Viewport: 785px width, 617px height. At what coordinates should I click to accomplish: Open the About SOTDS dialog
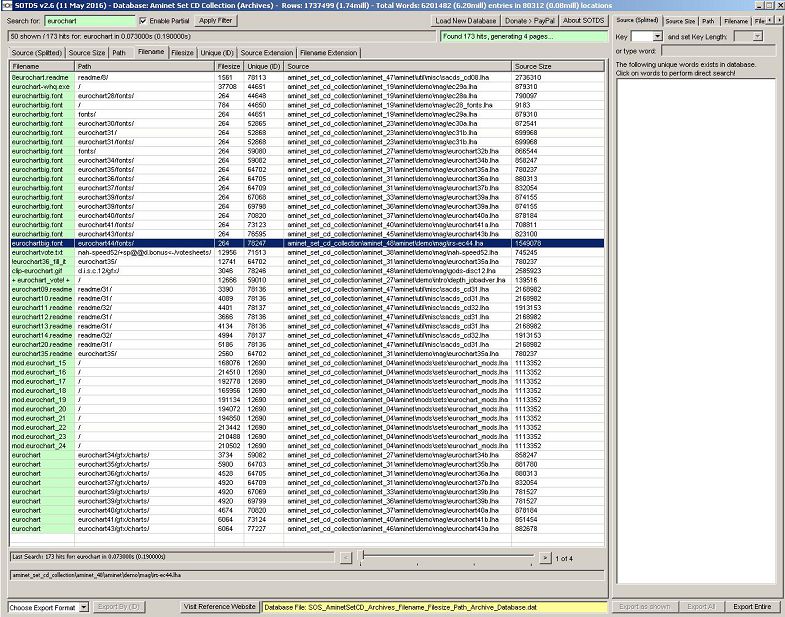583,20
